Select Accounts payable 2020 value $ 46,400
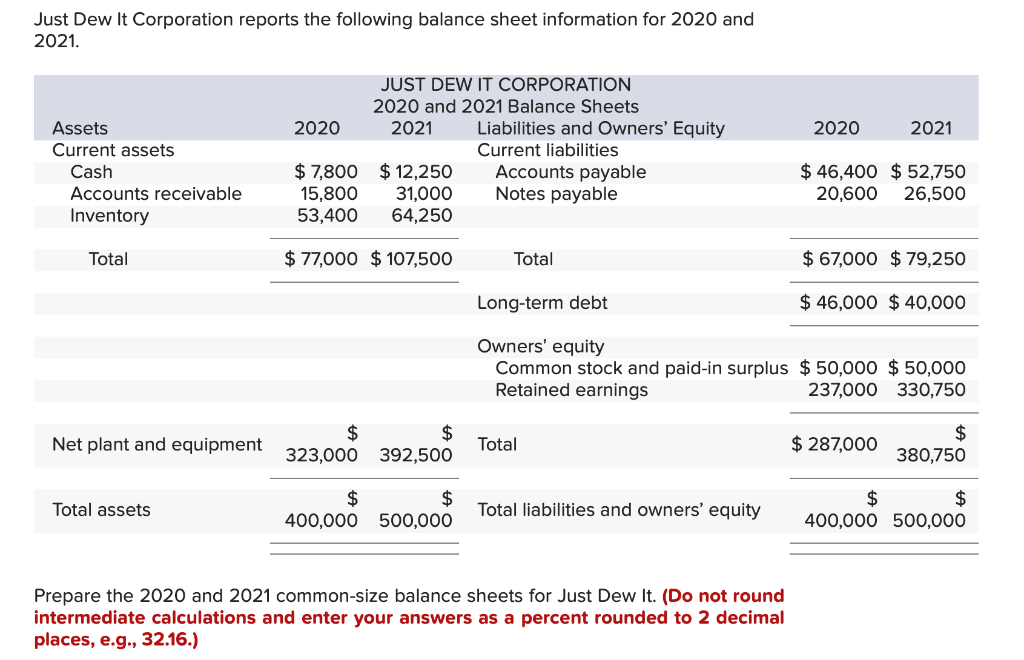Screen dimensions: 1024x660 839,172
